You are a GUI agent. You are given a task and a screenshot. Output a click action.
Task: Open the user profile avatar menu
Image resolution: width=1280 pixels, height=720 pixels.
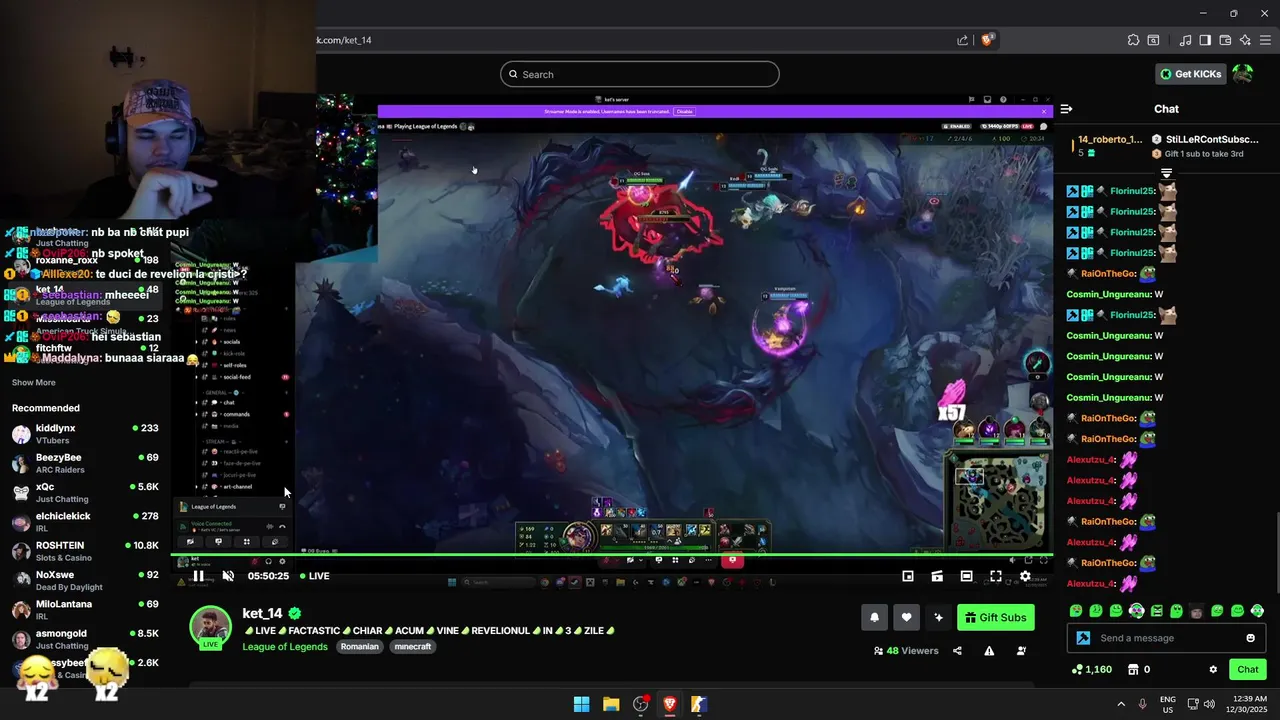1243,74
